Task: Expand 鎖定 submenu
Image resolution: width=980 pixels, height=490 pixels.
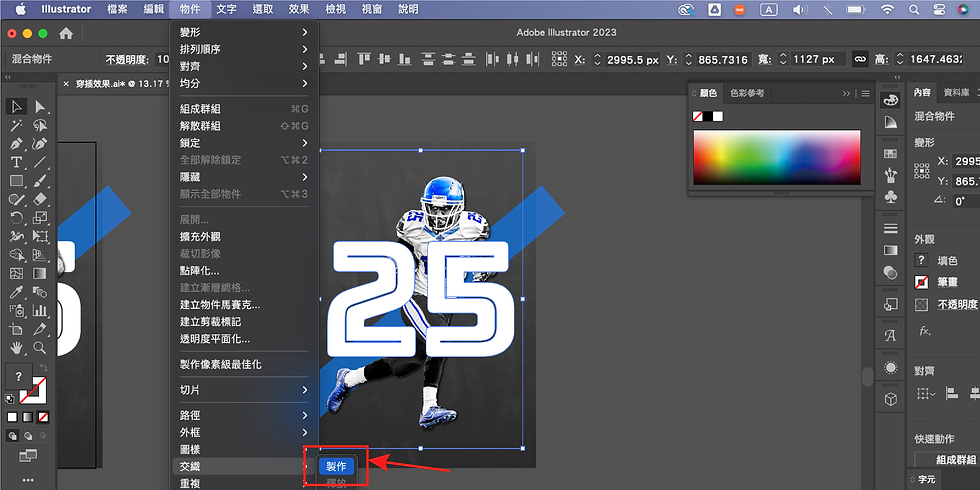Action: [x=244, y=143]
